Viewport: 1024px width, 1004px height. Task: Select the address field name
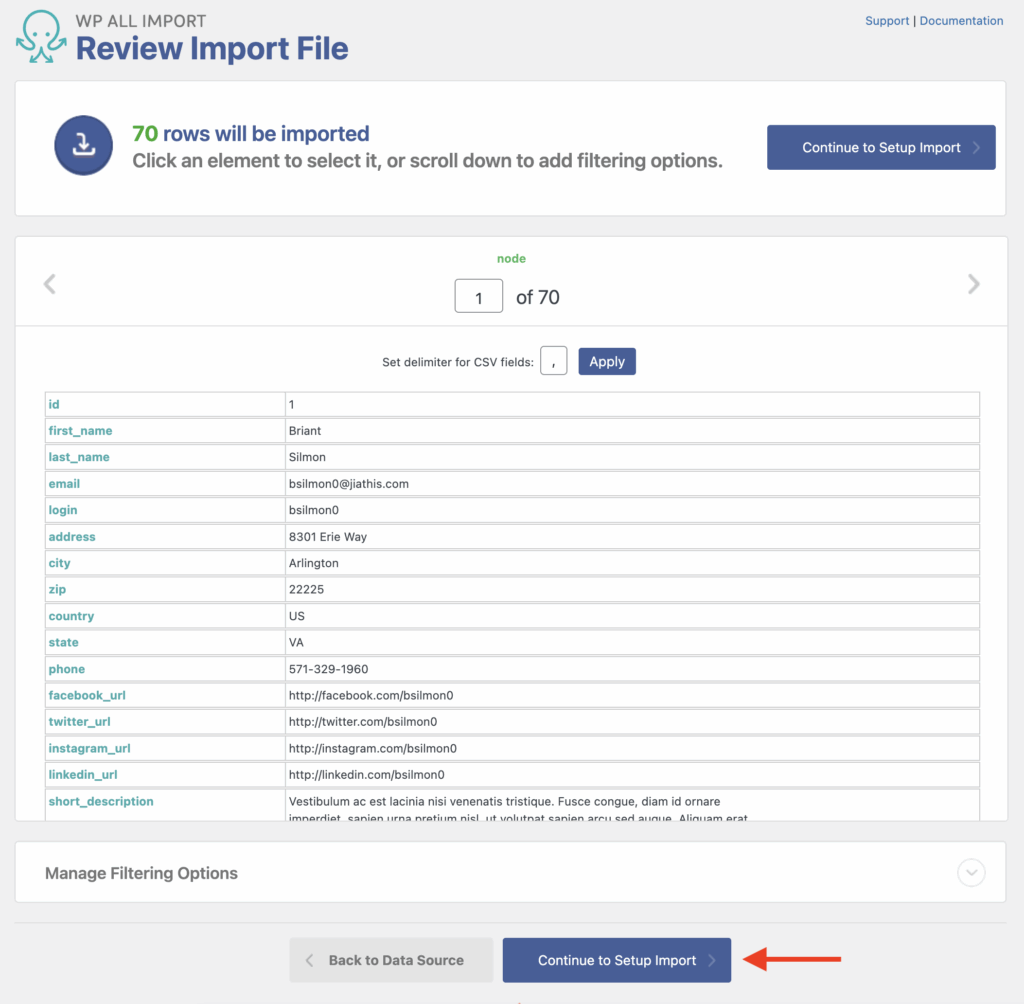pos(72,537)
